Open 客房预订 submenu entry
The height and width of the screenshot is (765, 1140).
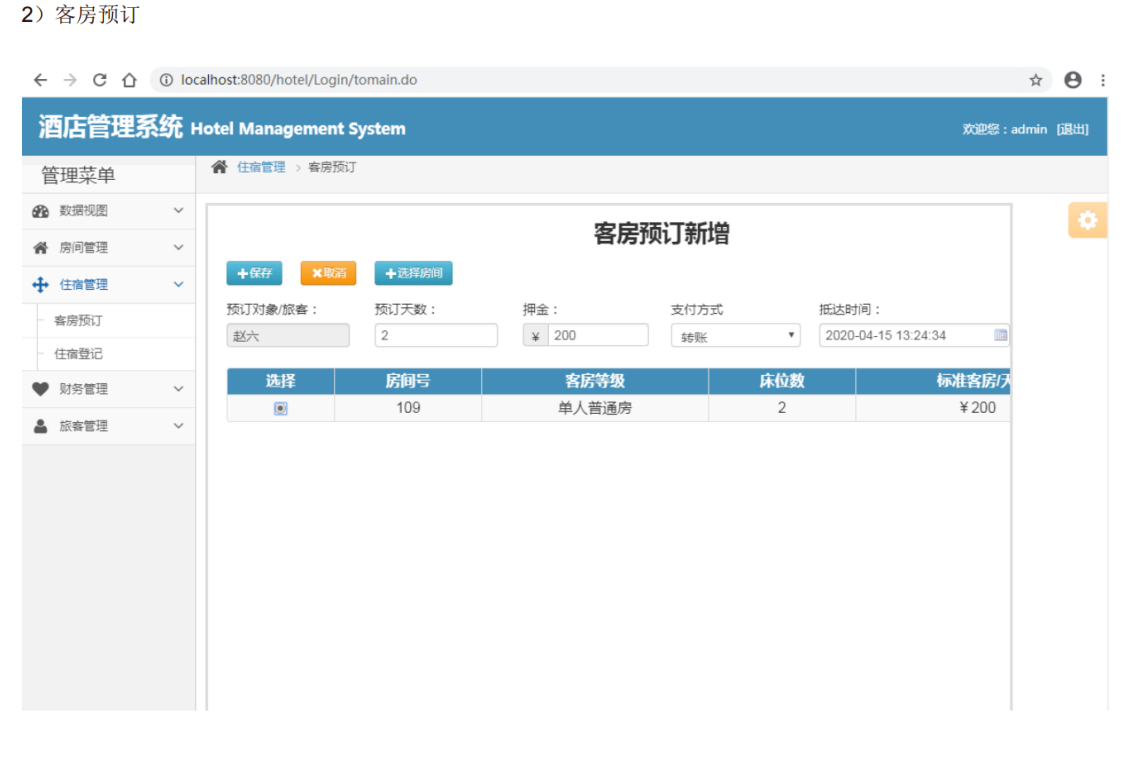click(79, 321)
